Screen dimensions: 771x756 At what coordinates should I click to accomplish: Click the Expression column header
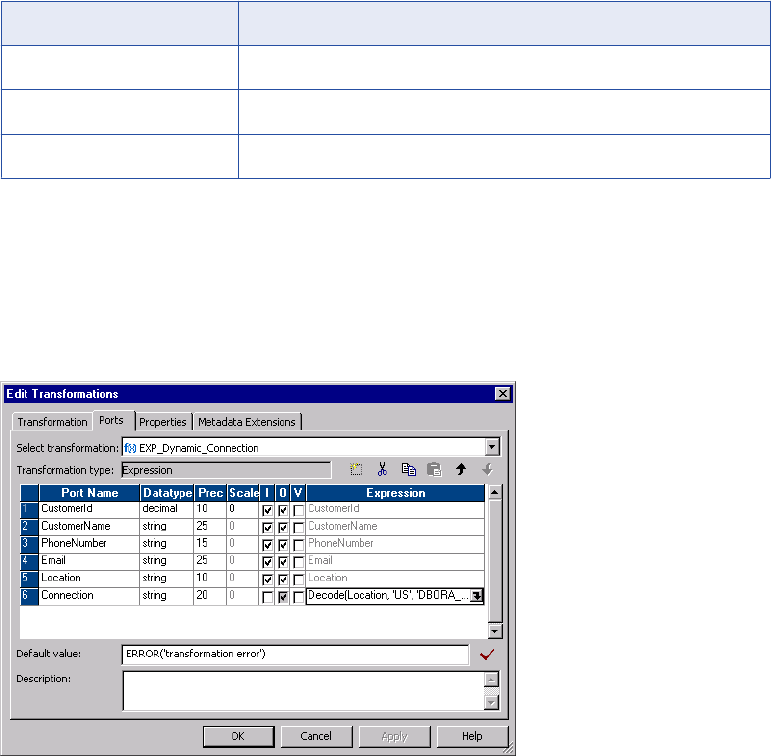click(x=395, y=493)
